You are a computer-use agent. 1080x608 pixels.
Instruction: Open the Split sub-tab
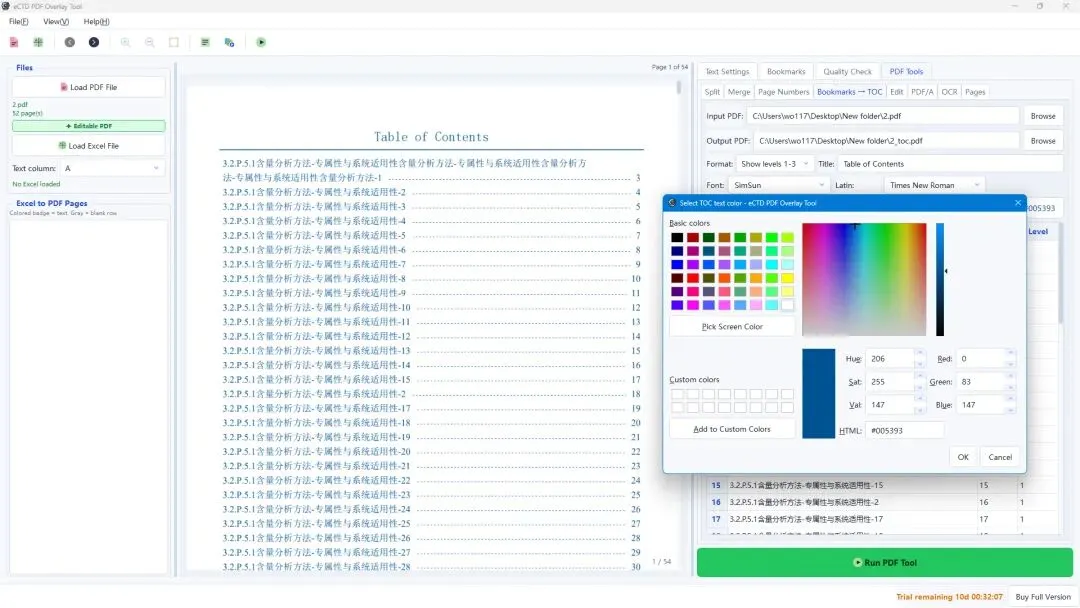point(712,92)
